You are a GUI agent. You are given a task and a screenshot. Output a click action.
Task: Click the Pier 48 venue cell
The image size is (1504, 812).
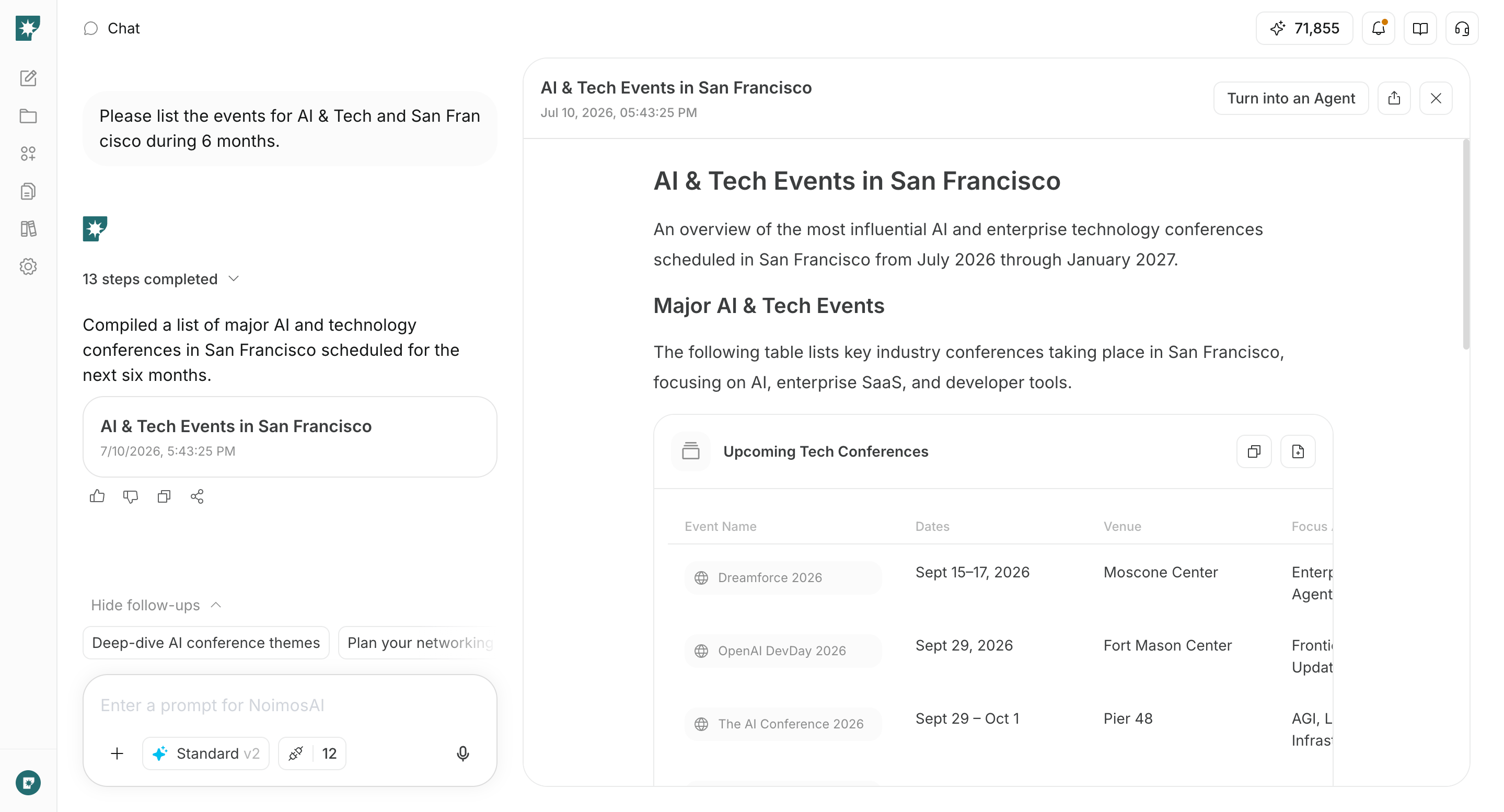(1127, 718)
